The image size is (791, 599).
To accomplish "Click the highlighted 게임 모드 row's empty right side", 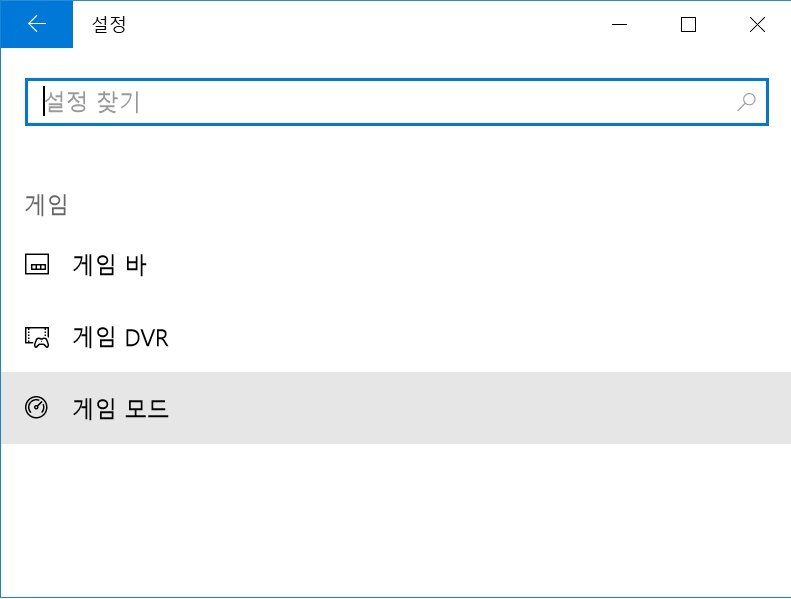I will tap(500, 408).
